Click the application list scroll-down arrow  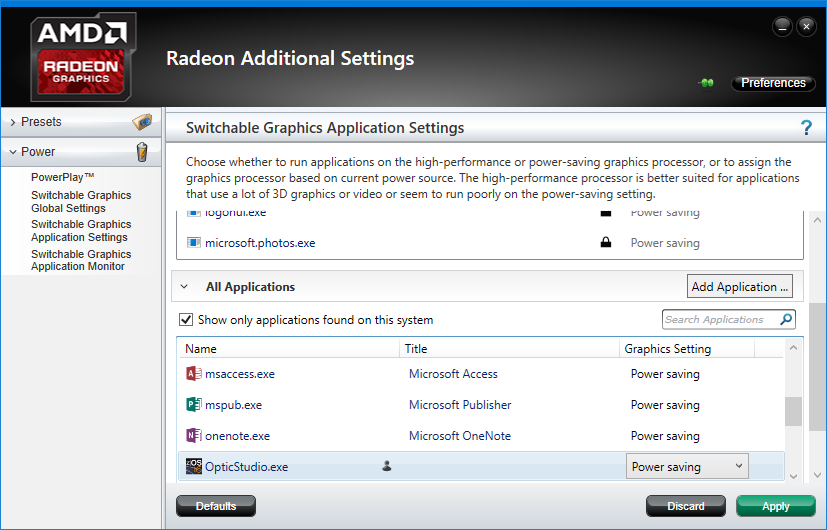[793, 476]
